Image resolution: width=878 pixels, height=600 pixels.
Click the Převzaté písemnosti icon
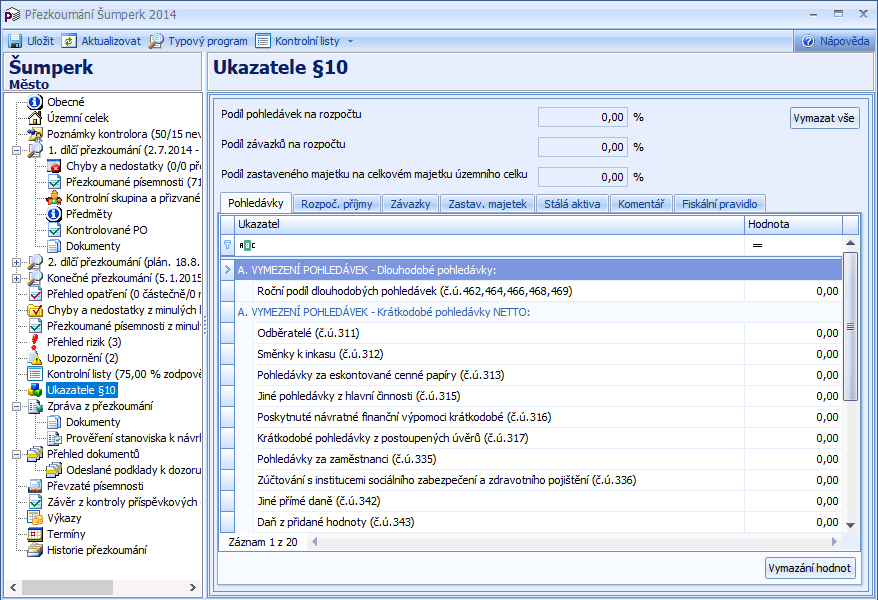tap(35, 486)
